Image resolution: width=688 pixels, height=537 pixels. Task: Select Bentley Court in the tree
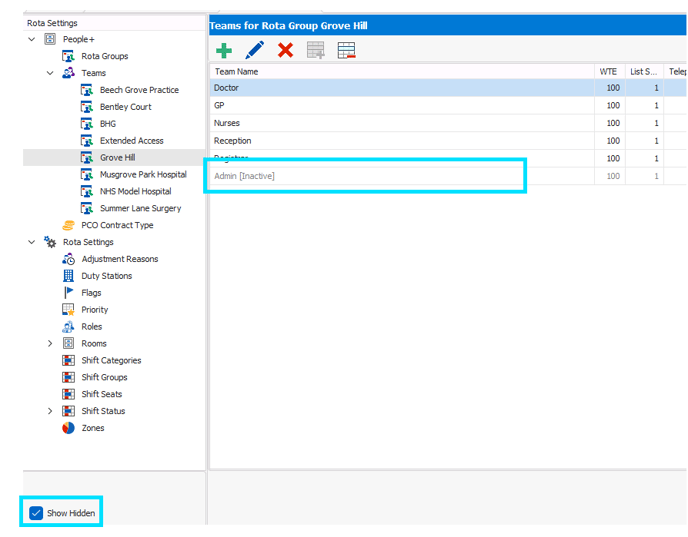pos(125,107)
